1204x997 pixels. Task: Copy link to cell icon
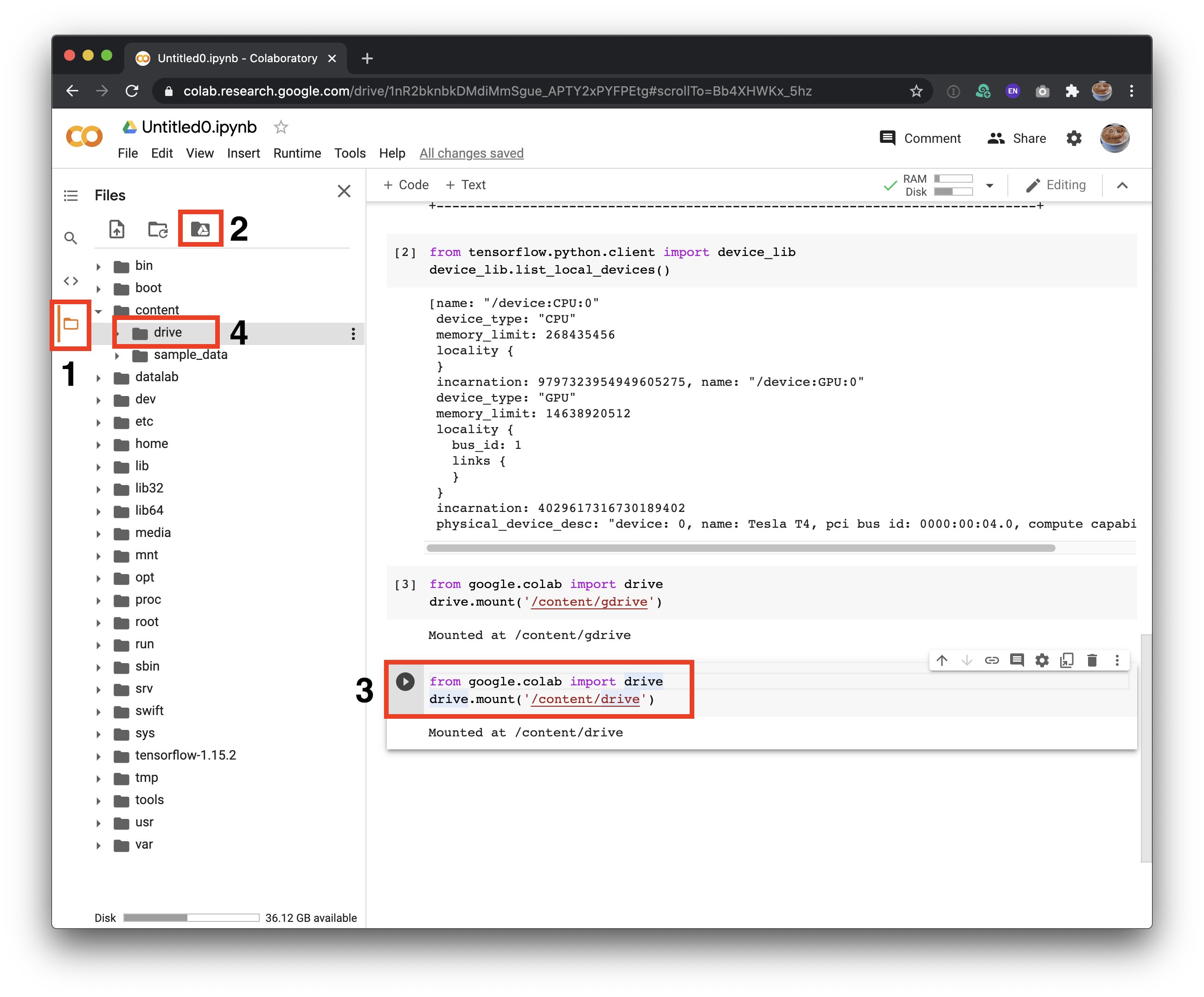tap(992, 660)
